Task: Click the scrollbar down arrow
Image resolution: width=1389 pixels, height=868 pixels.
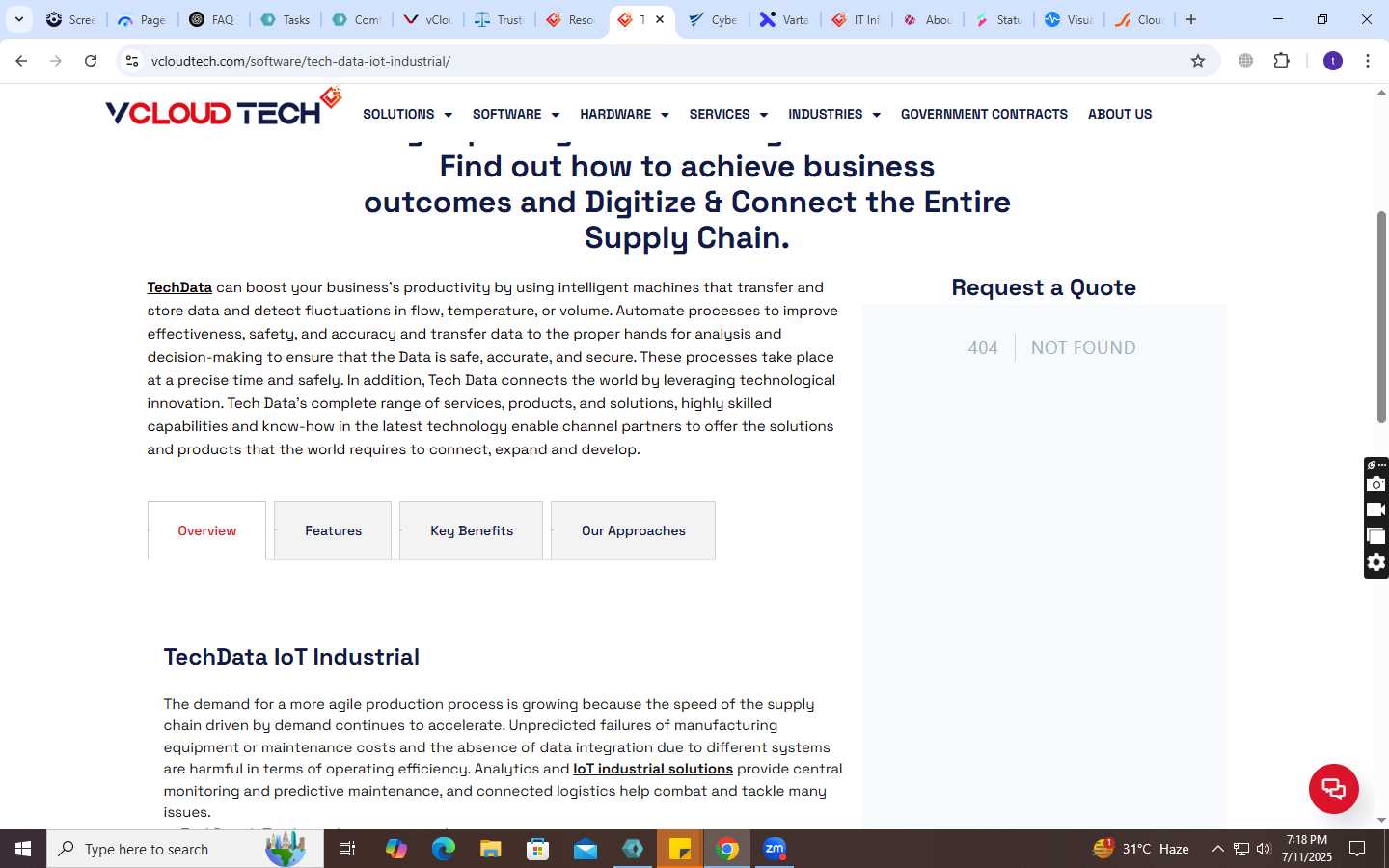Action: pyautogui.click(x=1381, y=821)
